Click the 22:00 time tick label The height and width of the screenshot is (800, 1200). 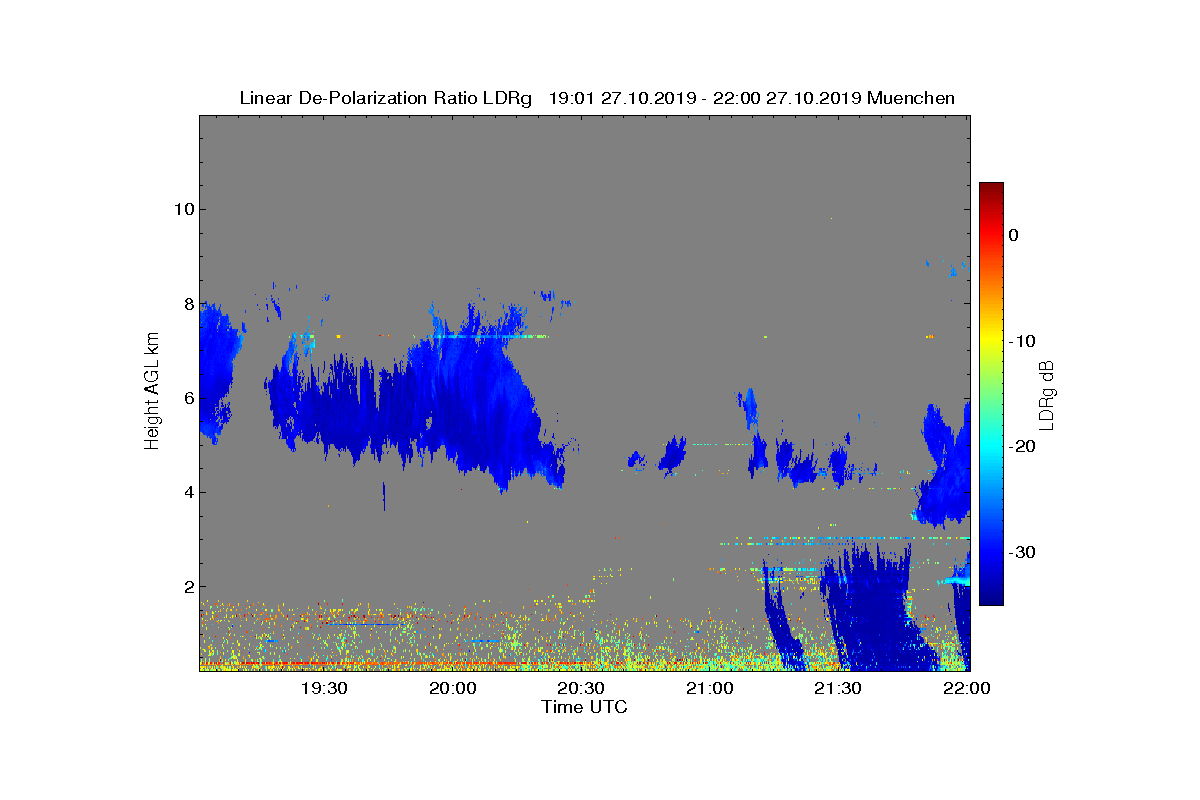tap(967, 688)
